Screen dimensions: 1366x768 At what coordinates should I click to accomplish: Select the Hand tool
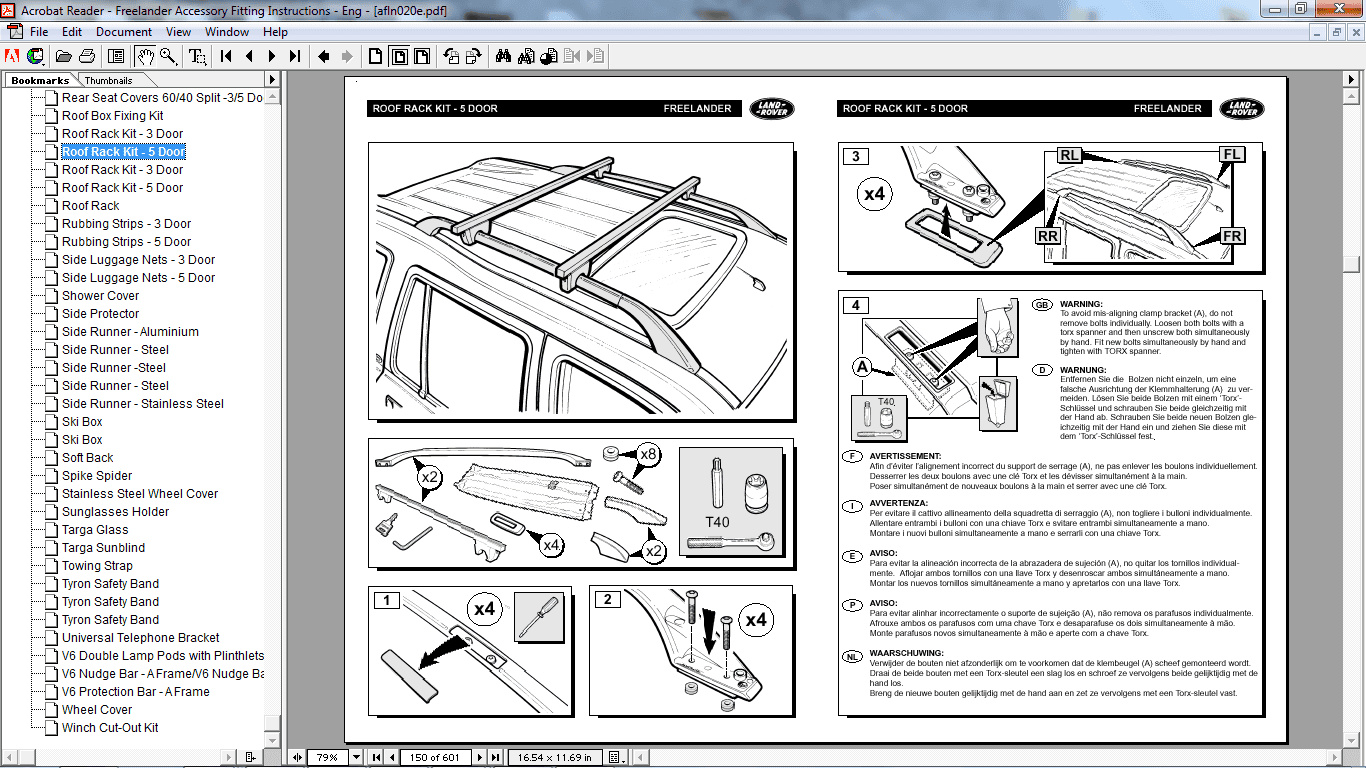[x=145, y=56]
